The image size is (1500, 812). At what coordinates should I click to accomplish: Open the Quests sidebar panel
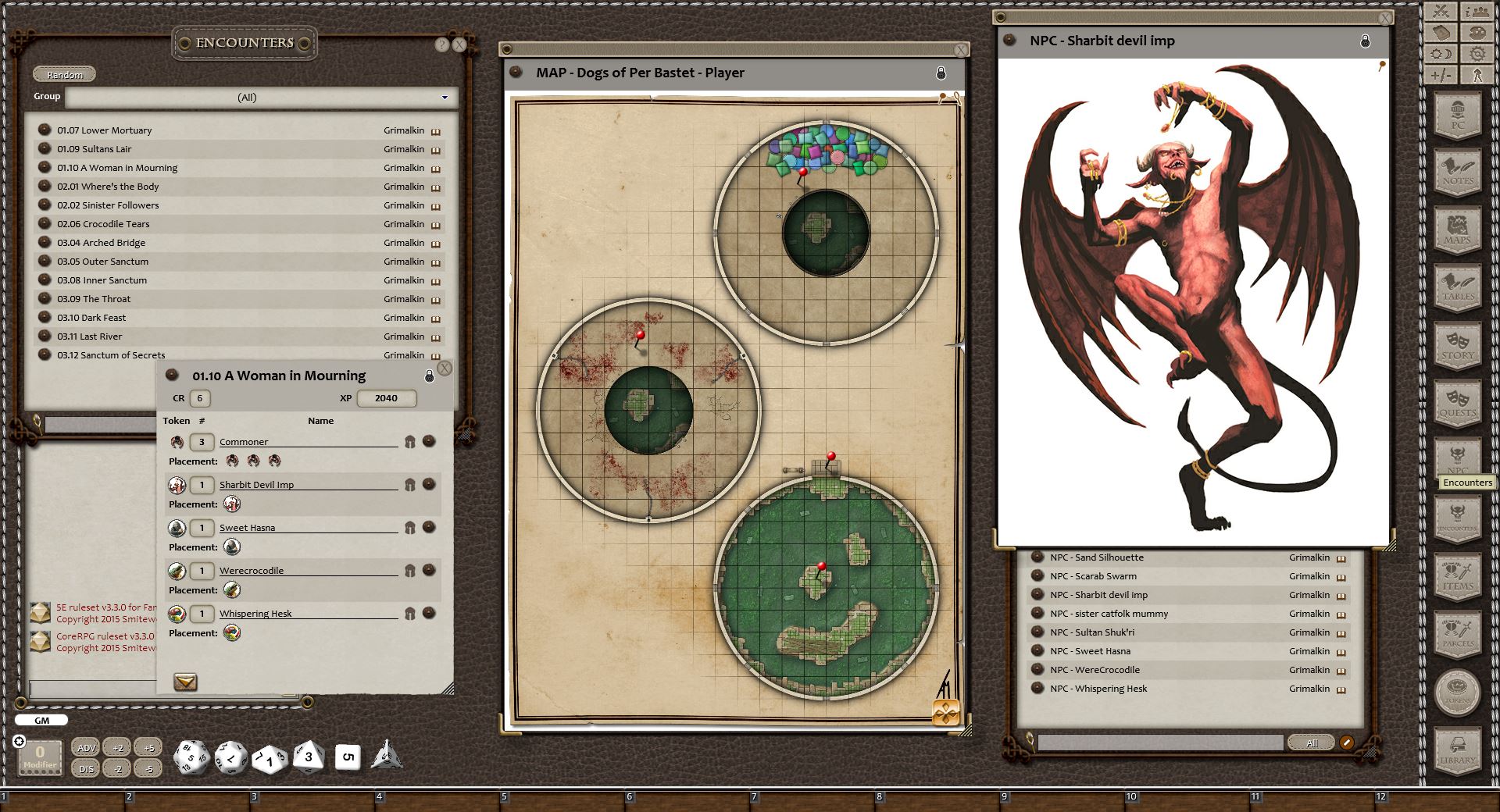click(x=1457, y=403)
